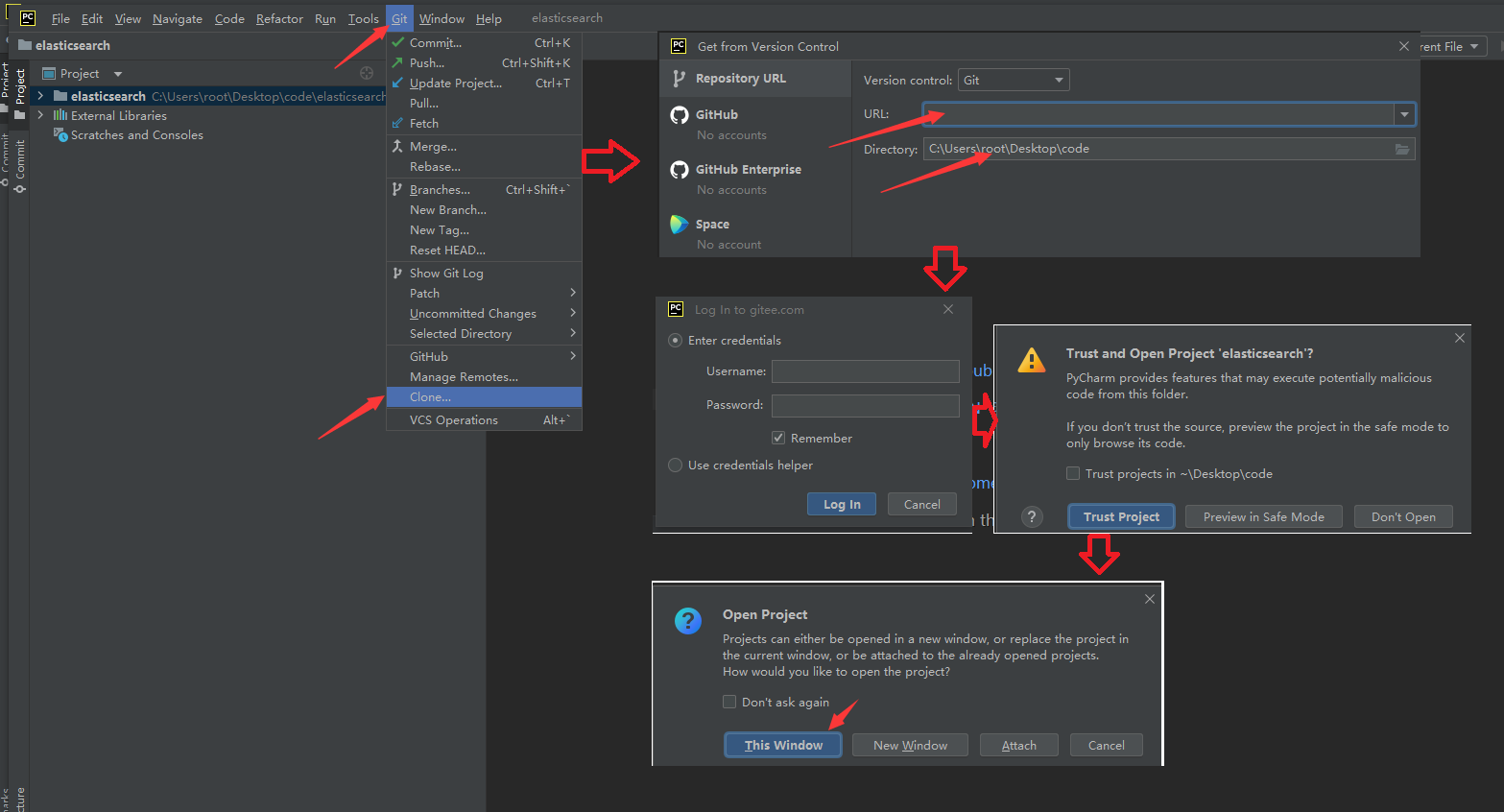Select the Enter credentials radio button
This screenshot has width=1504, height=812.
(676, 341)
